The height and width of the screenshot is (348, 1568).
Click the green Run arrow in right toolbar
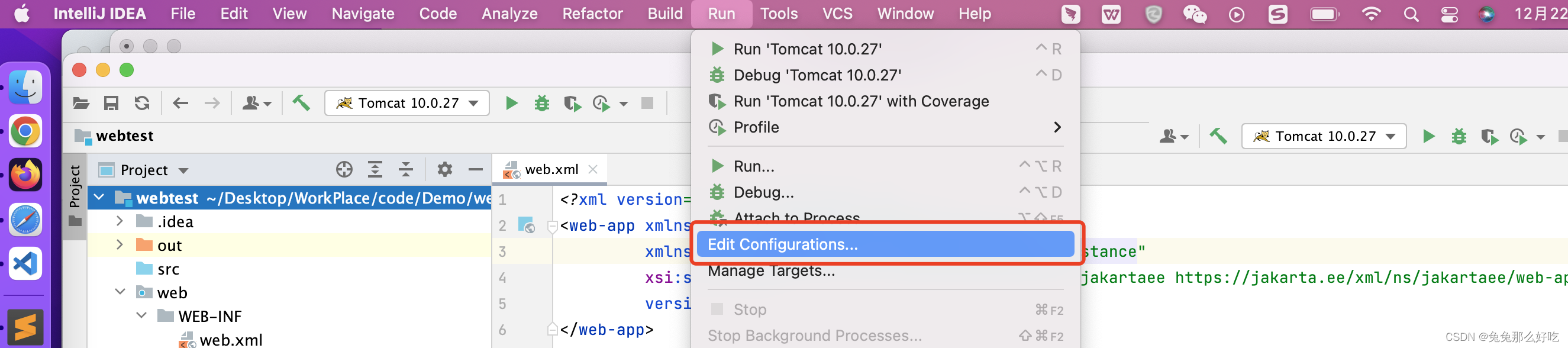(x=1428, y=136)
